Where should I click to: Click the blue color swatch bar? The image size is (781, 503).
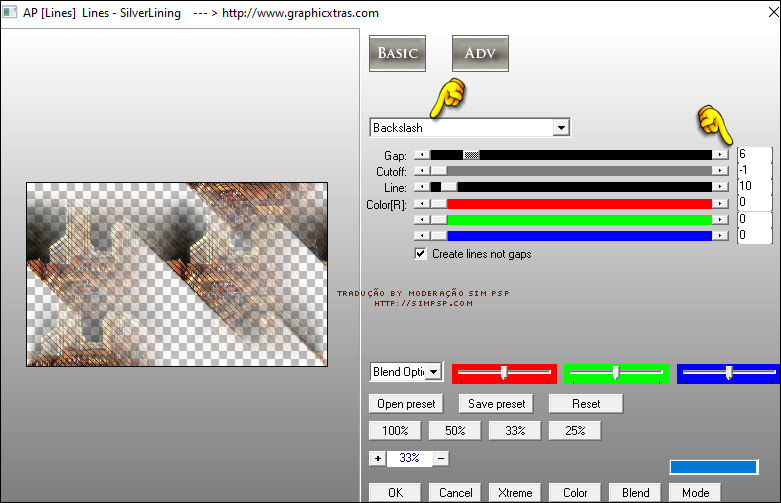(713, 467)
